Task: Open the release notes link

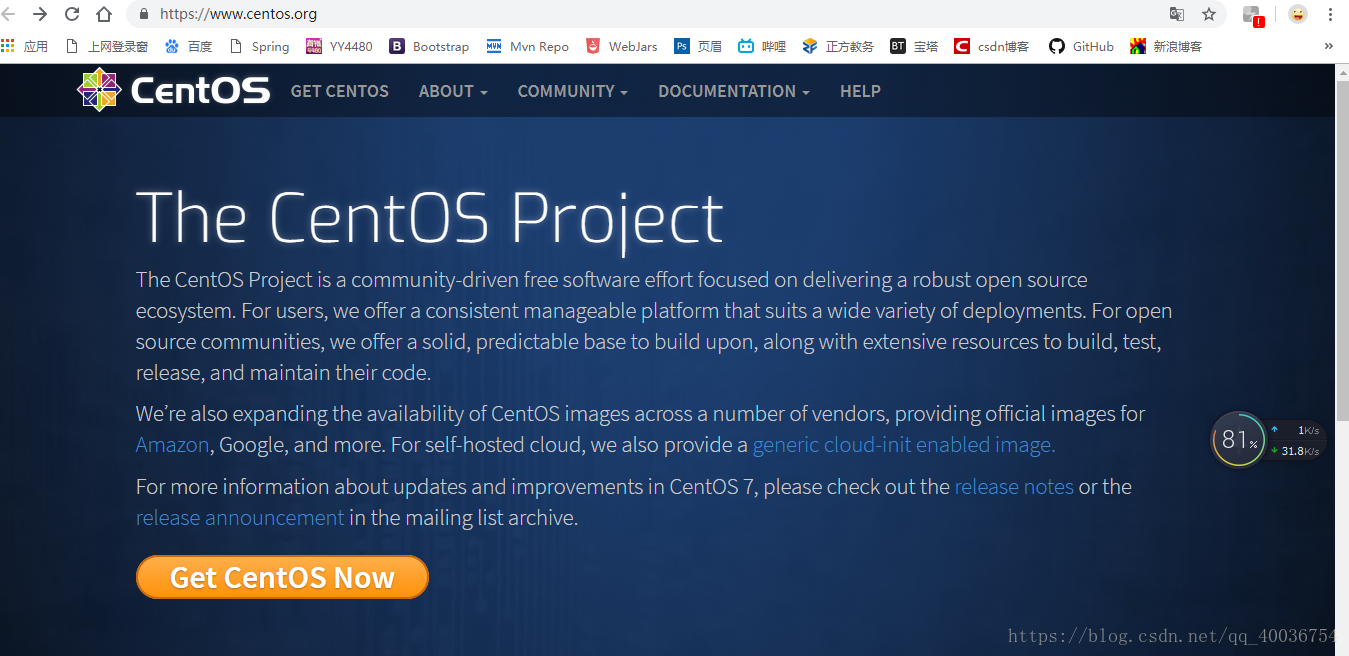Action: (x=1014, y=487)
